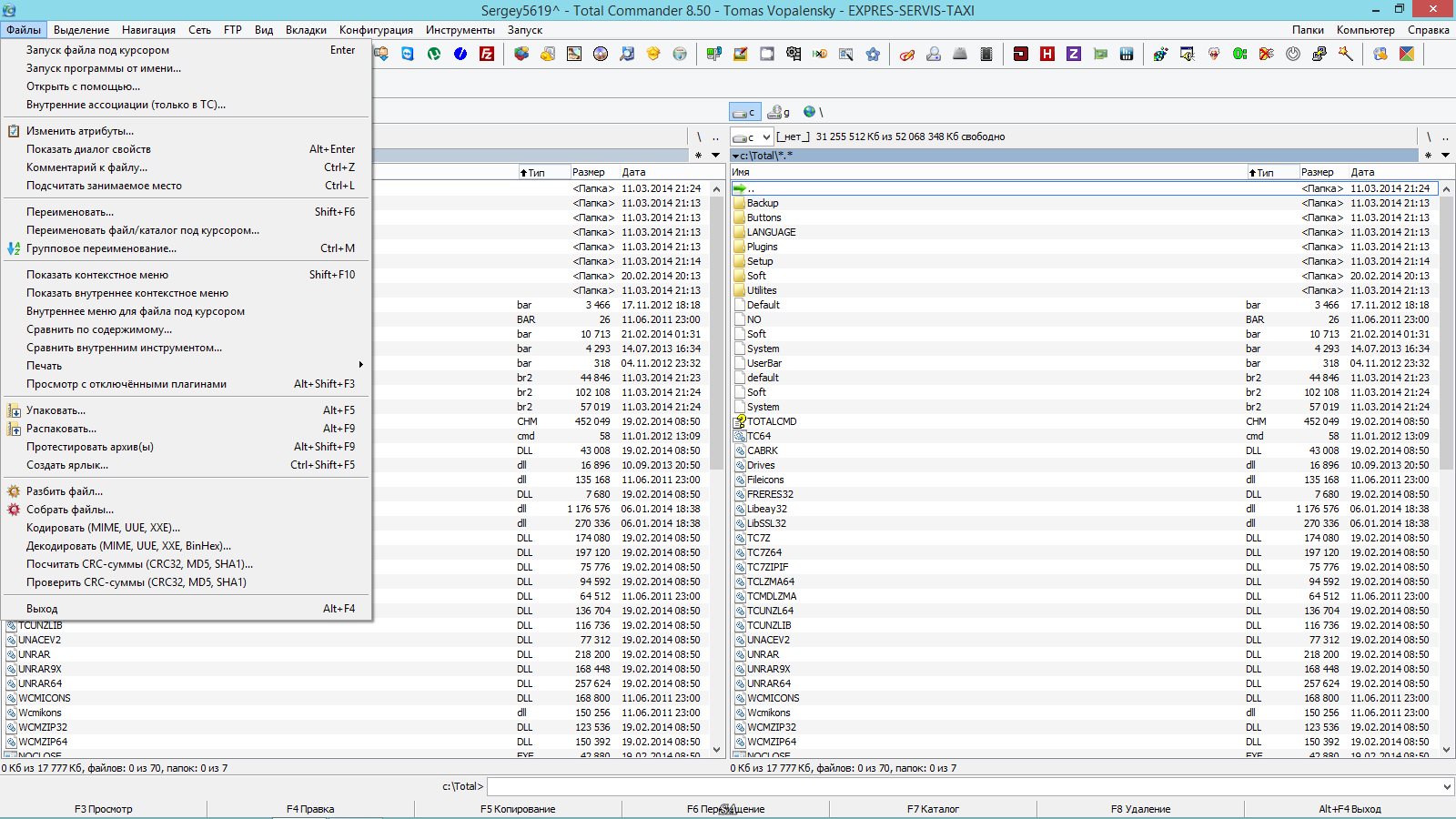This screenshot has height=819, width=1456.
Task: Open left panel directory history arrow
Action: coord(716,155)
